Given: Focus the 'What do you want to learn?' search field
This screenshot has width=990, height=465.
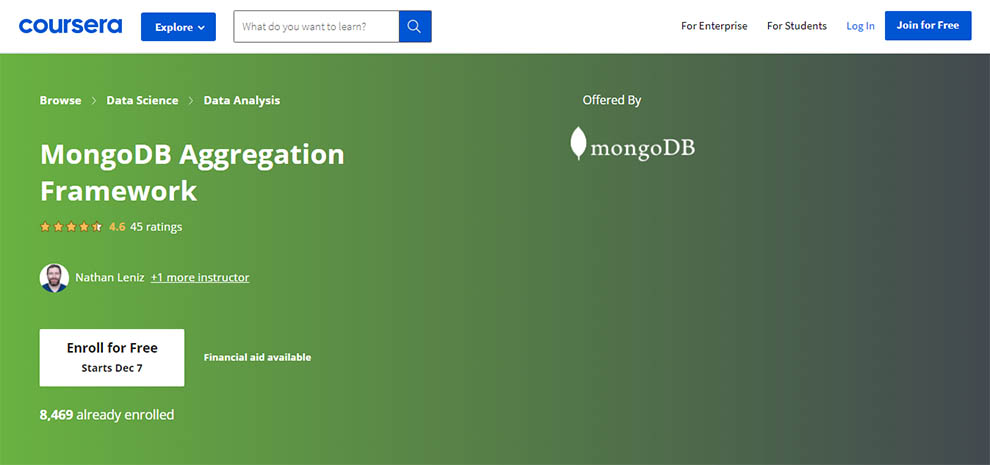Looking at the screenshot, I should [x=316, y=27].
